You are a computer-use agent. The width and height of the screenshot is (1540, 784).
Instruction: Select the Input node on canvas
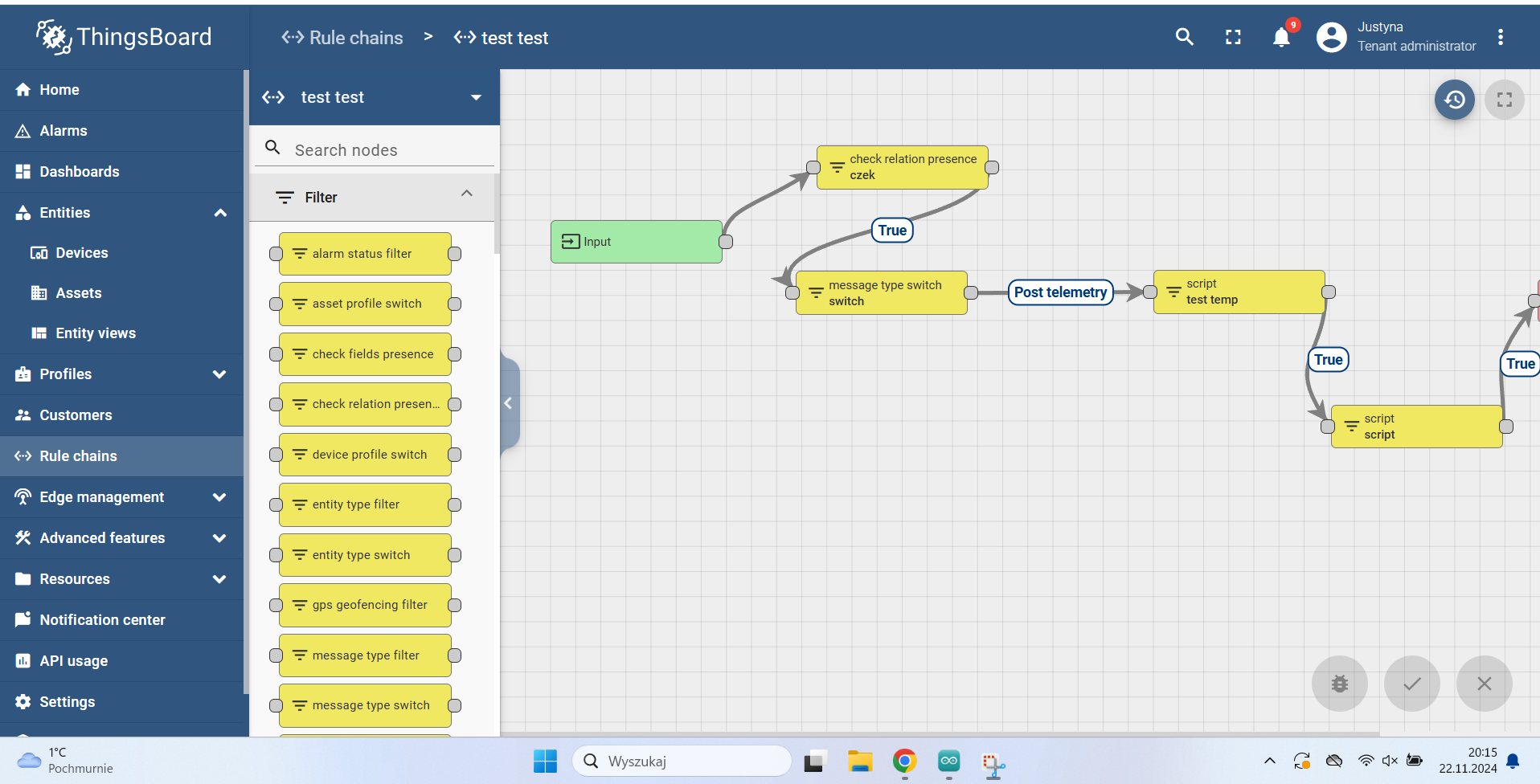pos(637,242)
